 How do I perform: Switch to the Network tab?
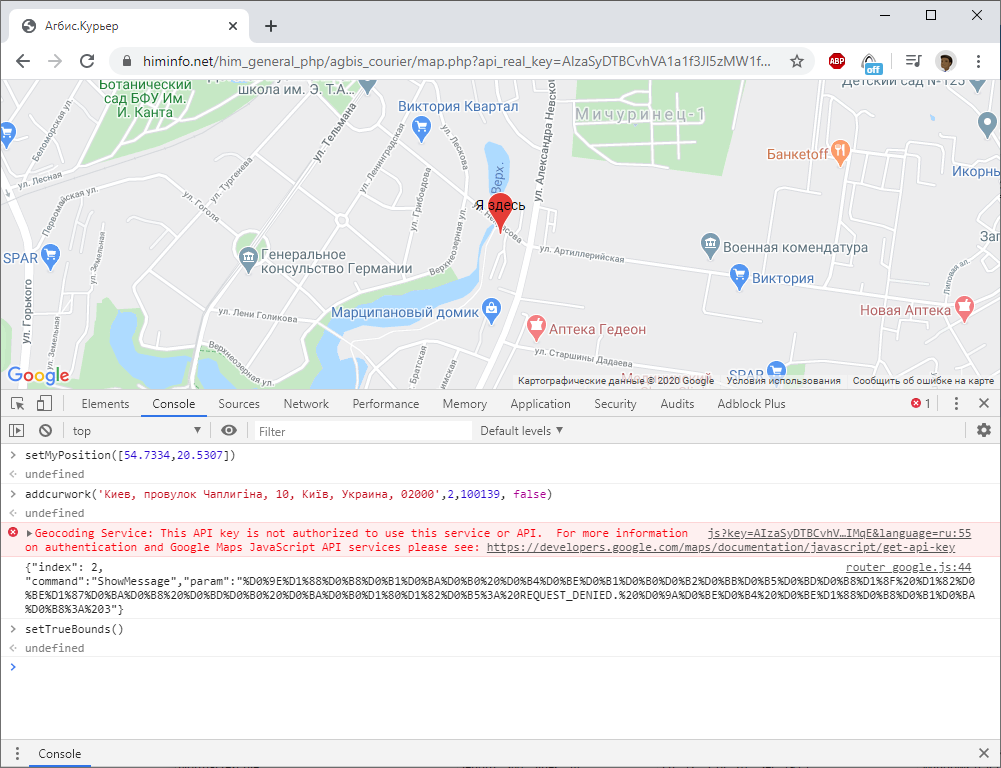[306, 403]
